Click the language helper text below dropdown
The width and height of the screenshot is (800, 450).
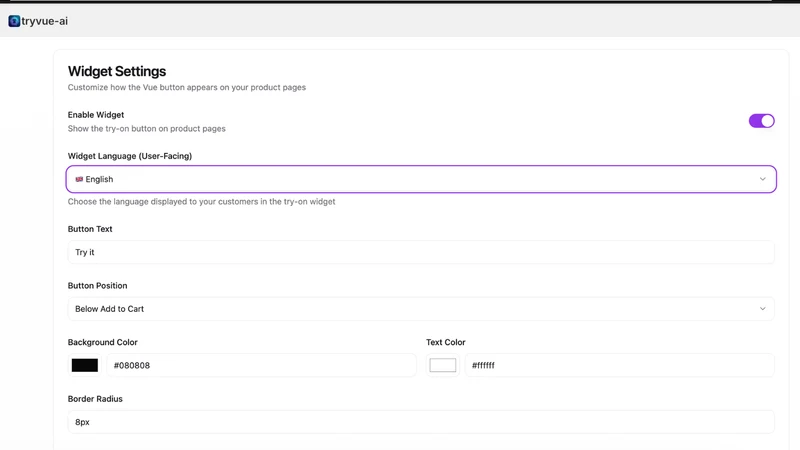point(202,202)
